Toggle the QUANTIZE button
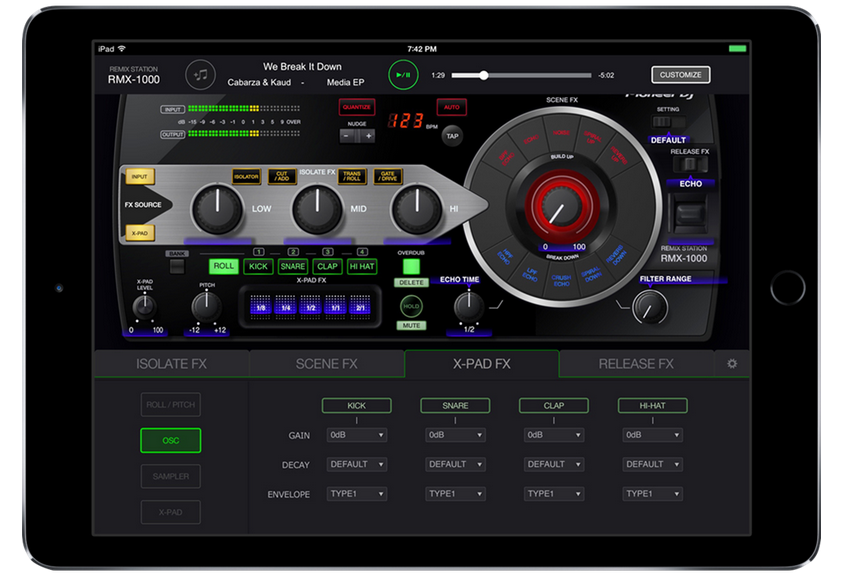Viewport: 847px width, 576px height. point(356,107)
